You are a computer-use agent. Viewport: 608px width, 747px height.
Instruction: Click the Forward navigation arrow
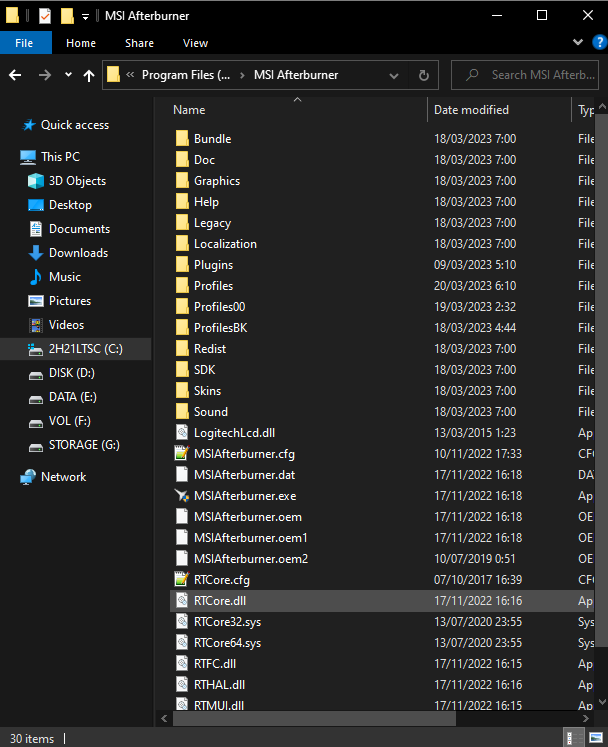pos(45,75)
